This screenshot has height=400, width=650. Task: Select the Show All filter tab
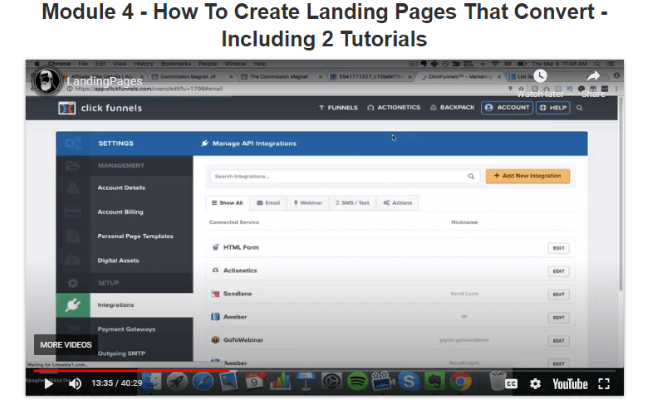(227, 203)
